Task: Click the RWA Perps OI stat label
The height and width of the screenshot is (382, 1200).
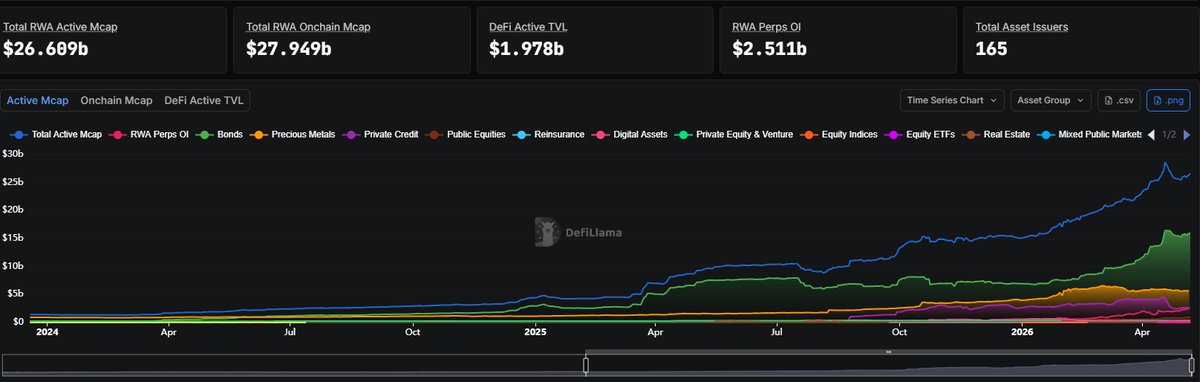Action: pyautogui.click(x=766, y=27)
